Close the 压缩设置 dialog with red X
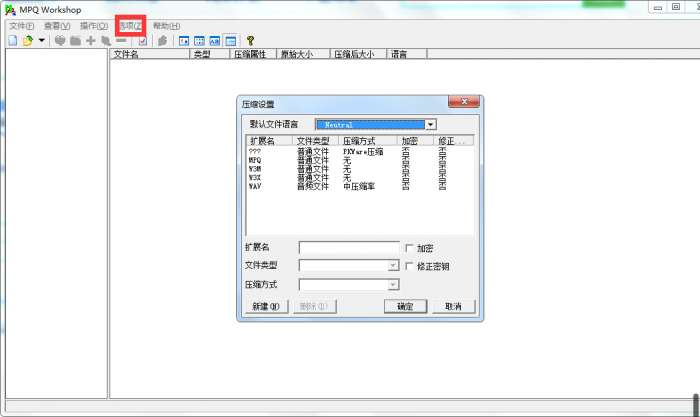 [x=464, y=102]
